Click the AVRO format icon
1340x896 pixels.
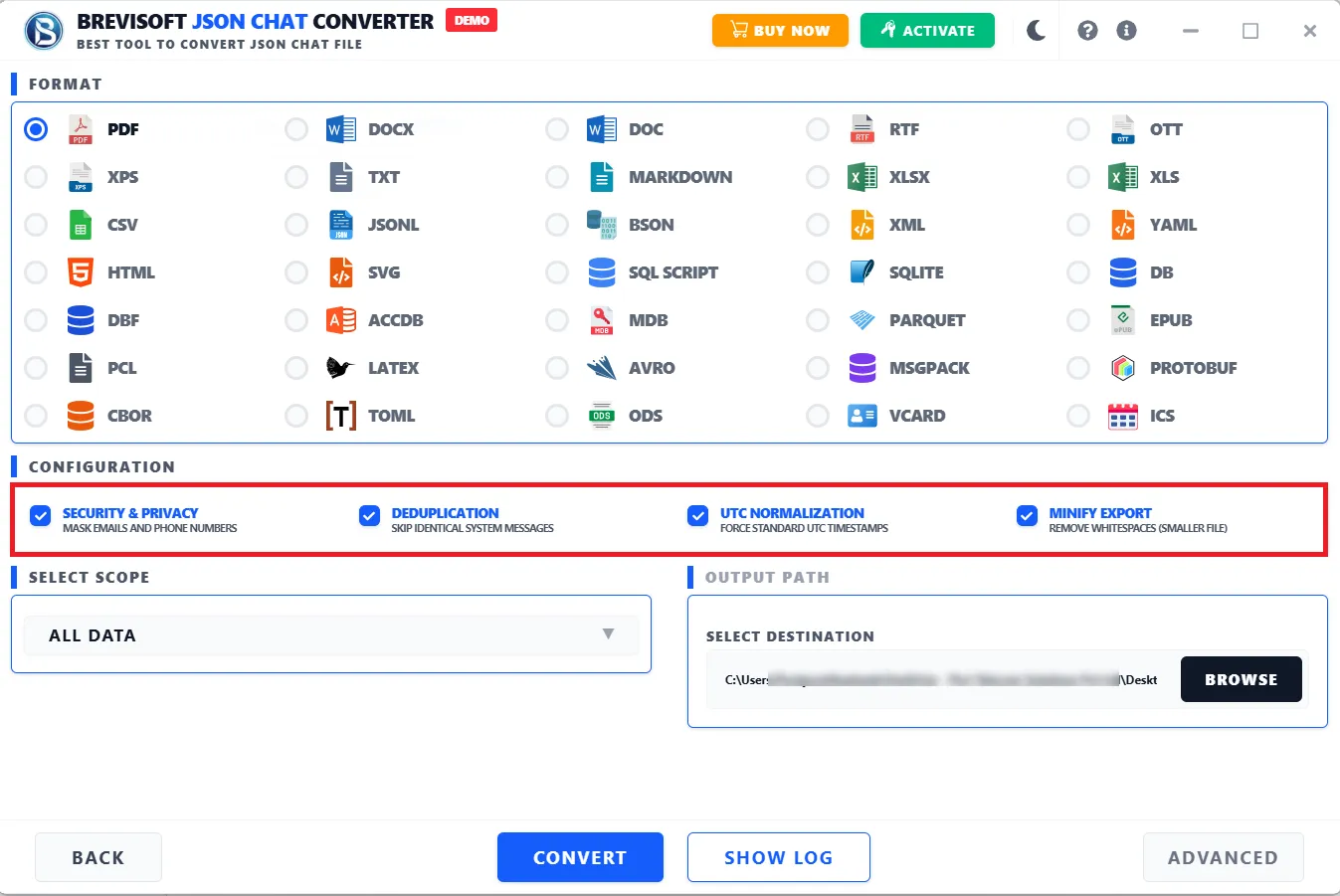pos(602,368)
